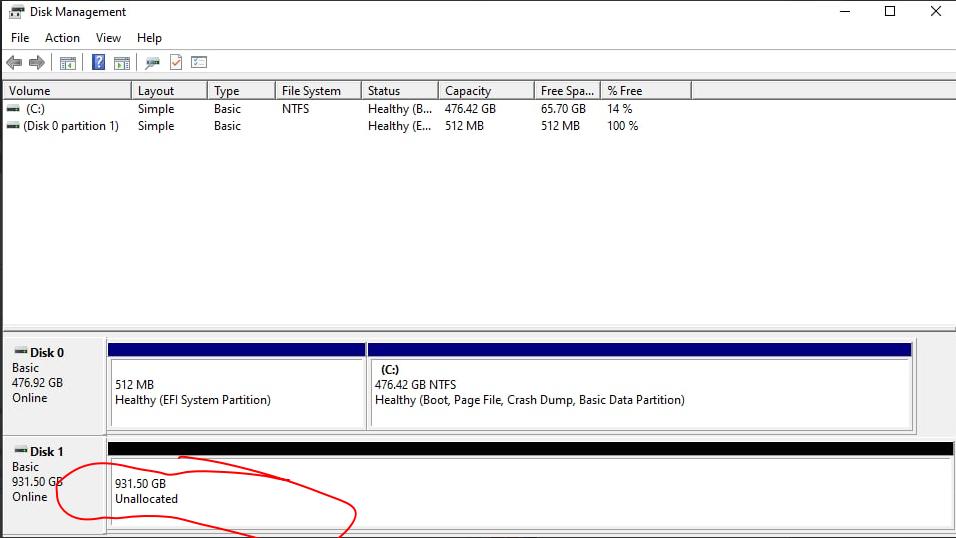This screenshot has width=956, height=538.
Task: Open the File menu
Action: 20,38
